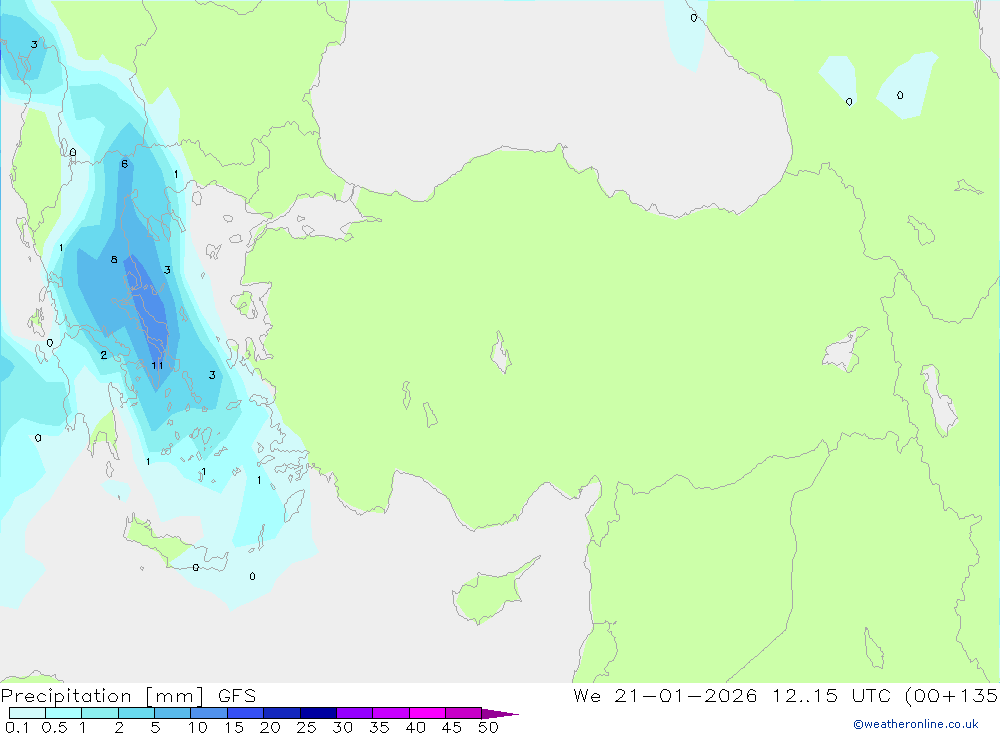Click the legend swatch between 1 and 2
This screenshot has width=1000, height=733.
click(99, 713)
